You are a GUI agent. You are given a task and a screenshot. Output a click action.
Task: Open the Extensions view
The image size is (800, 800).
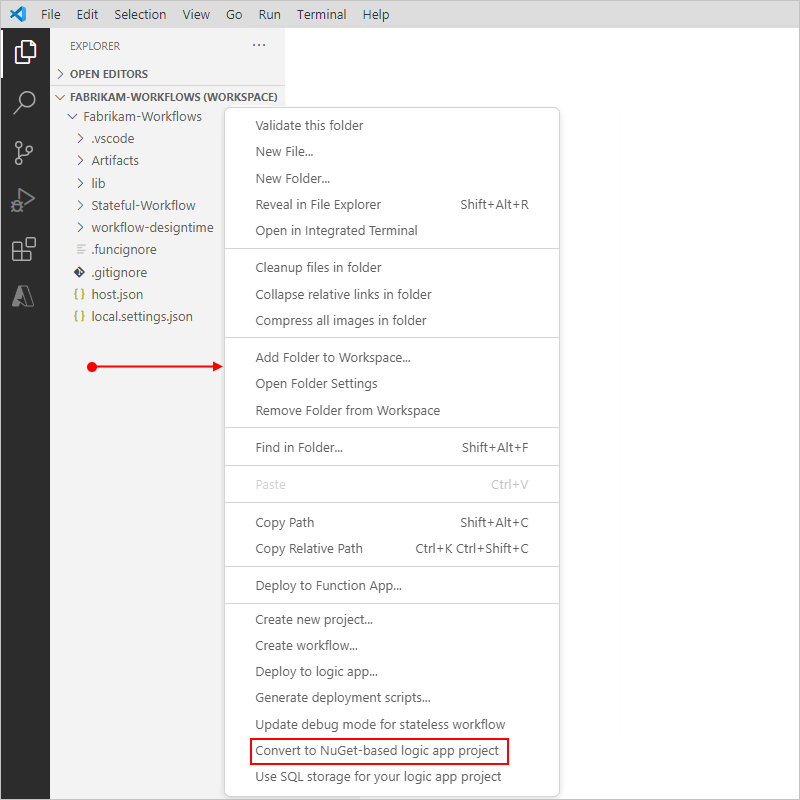(25, 250)
